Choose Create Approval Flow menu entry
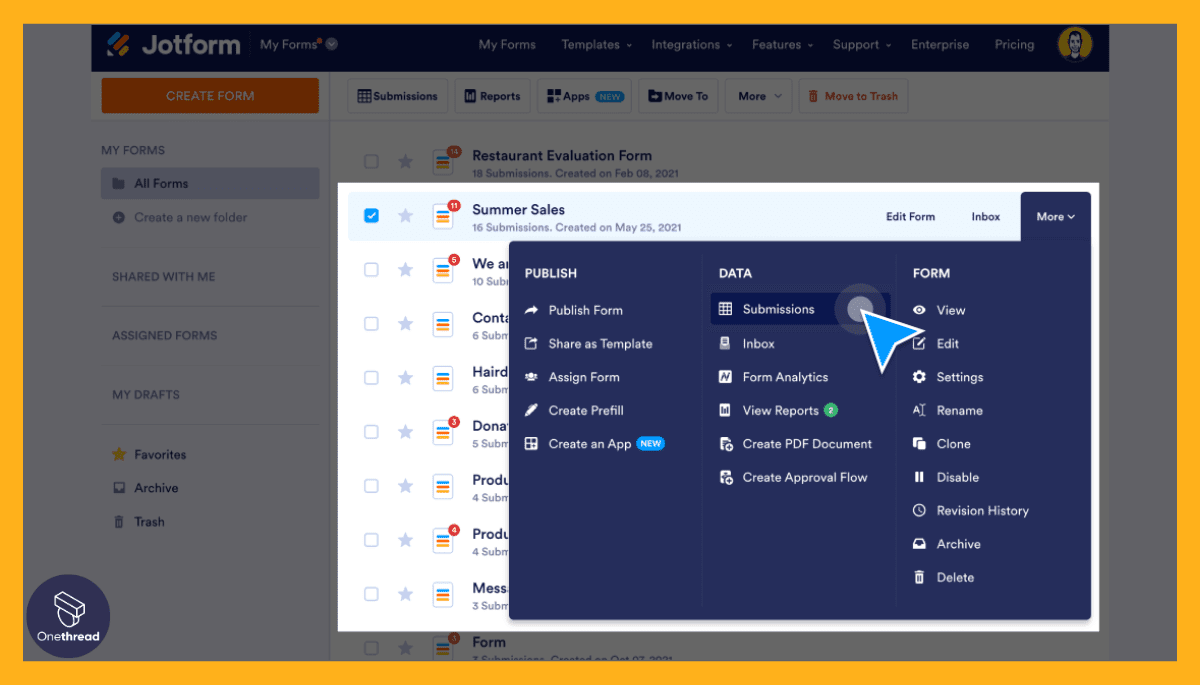1200x685 pixels. point(804,478)
